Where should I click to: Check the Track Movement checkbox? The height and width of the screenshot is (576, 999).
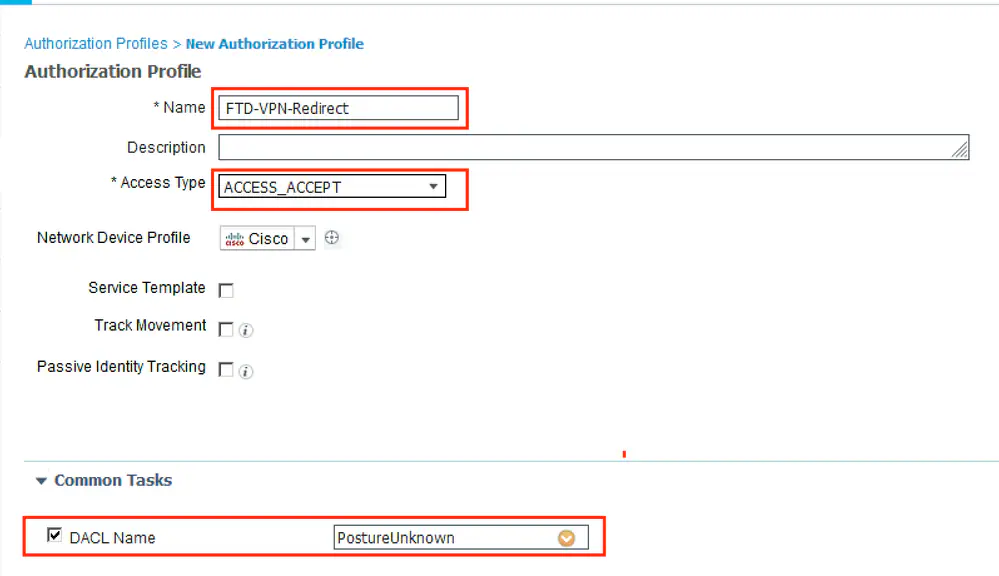coord(226,329)
